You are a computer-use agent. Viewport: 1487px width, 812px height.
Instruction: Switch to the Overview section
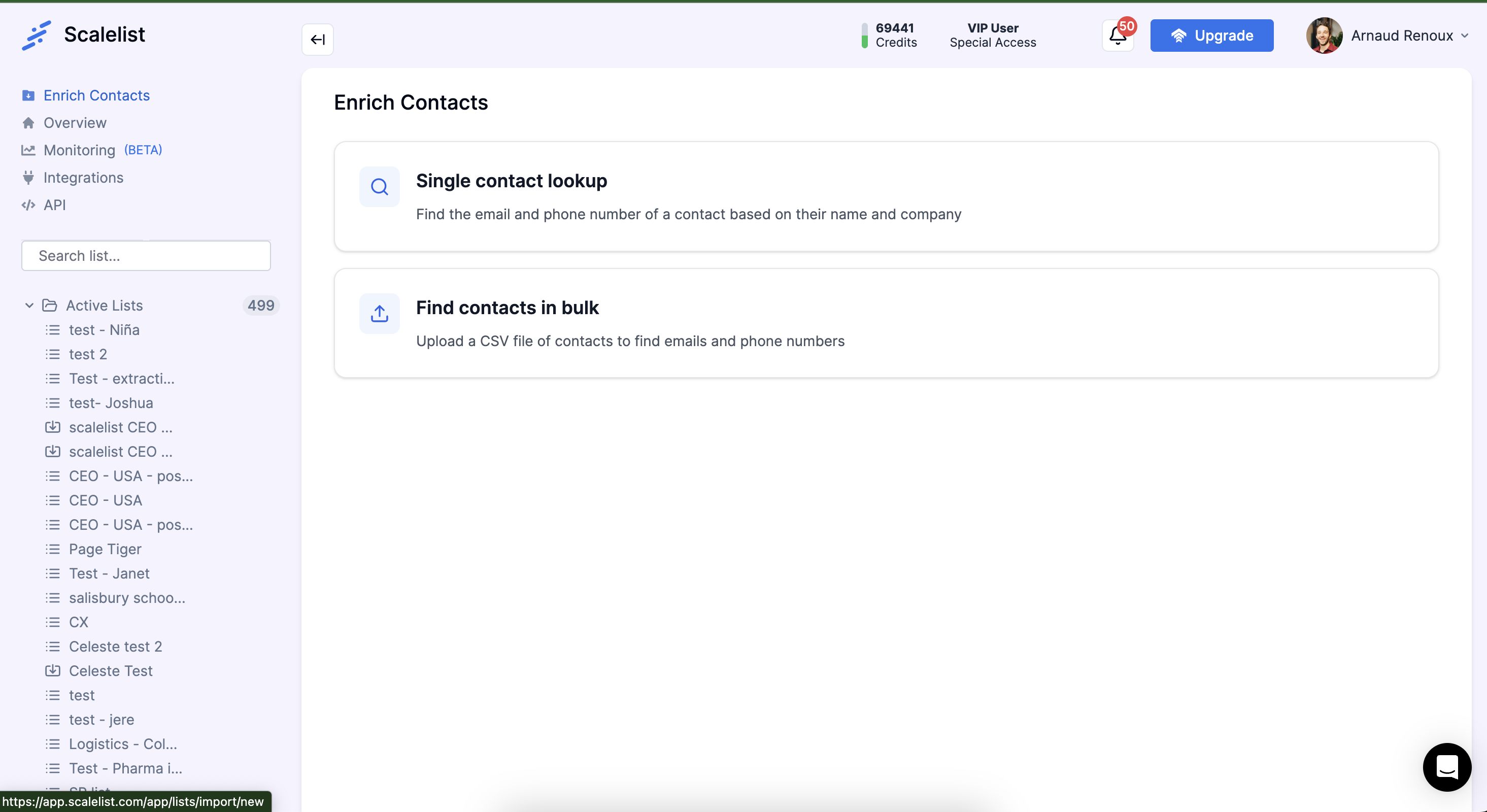point(75,122)
